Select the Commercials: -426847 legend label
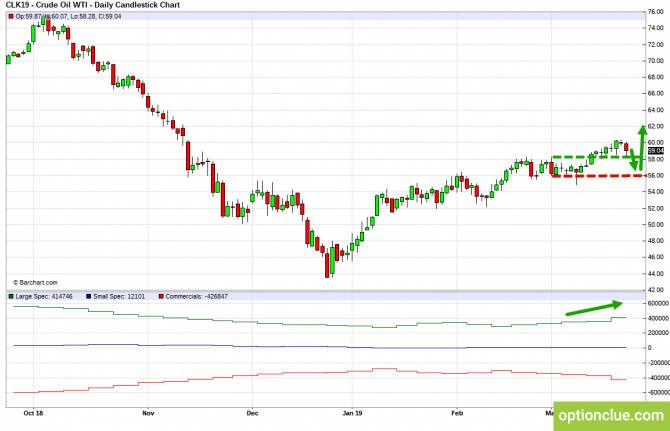This screenshot has height=431, width=670. tap(197, 296)
